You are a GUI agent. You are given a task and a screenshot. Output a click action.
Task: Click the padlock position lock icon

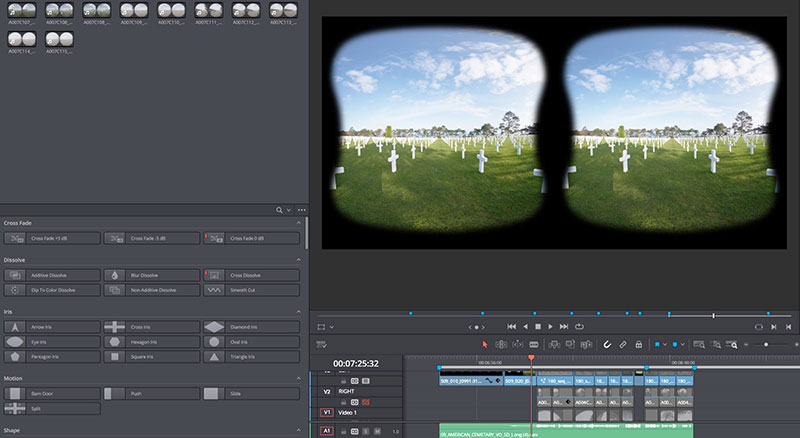(x=638, y=345)
